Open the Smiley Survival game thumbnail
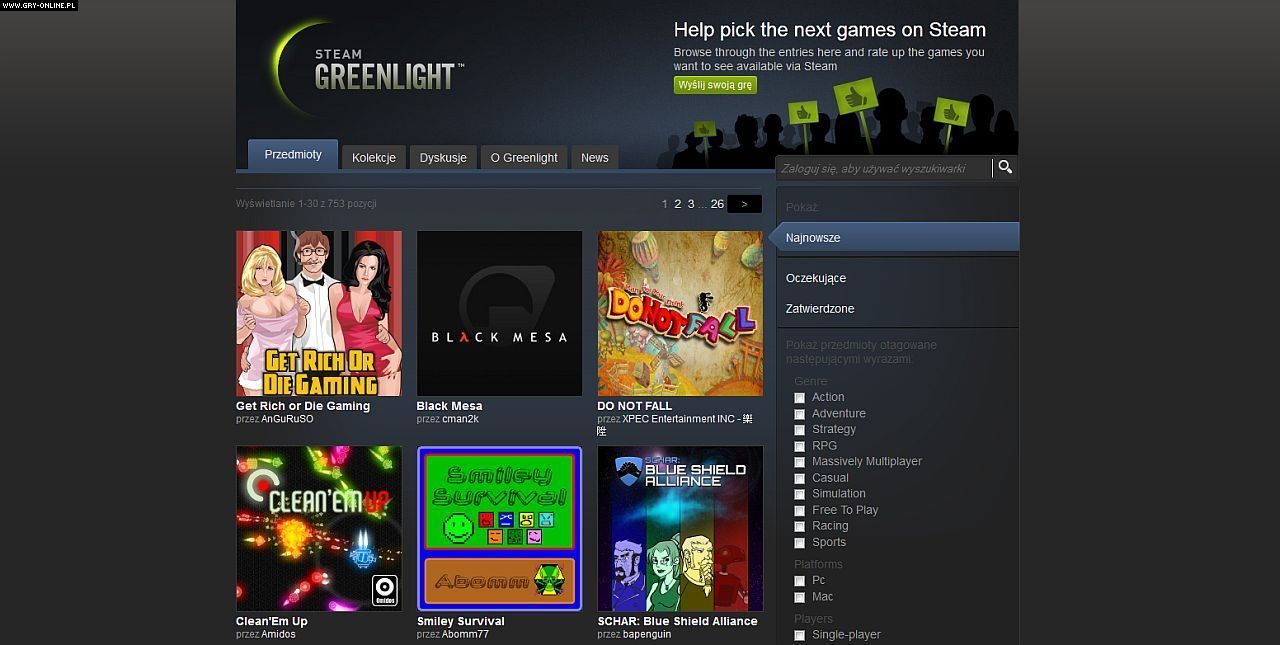 click(x=499, y=528)
